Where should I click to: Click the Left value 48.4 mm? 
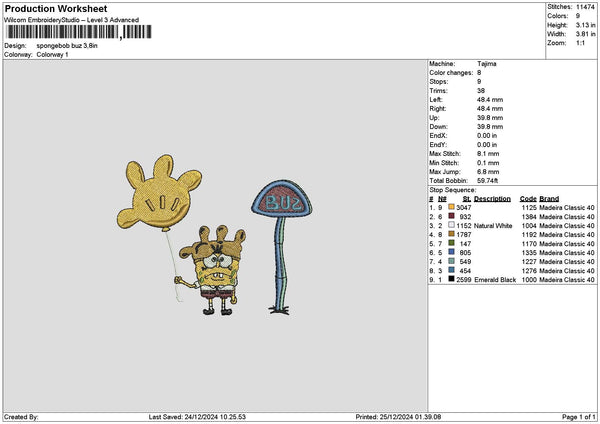point(490,100)
